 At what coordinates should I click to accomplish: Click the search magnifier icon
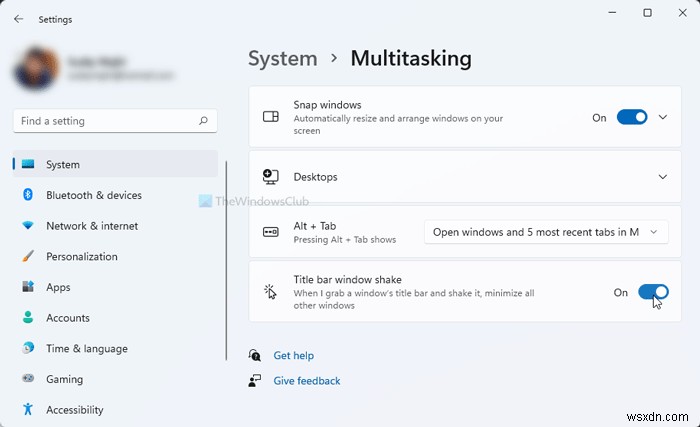pyautogui.click(x=204, y=121)
